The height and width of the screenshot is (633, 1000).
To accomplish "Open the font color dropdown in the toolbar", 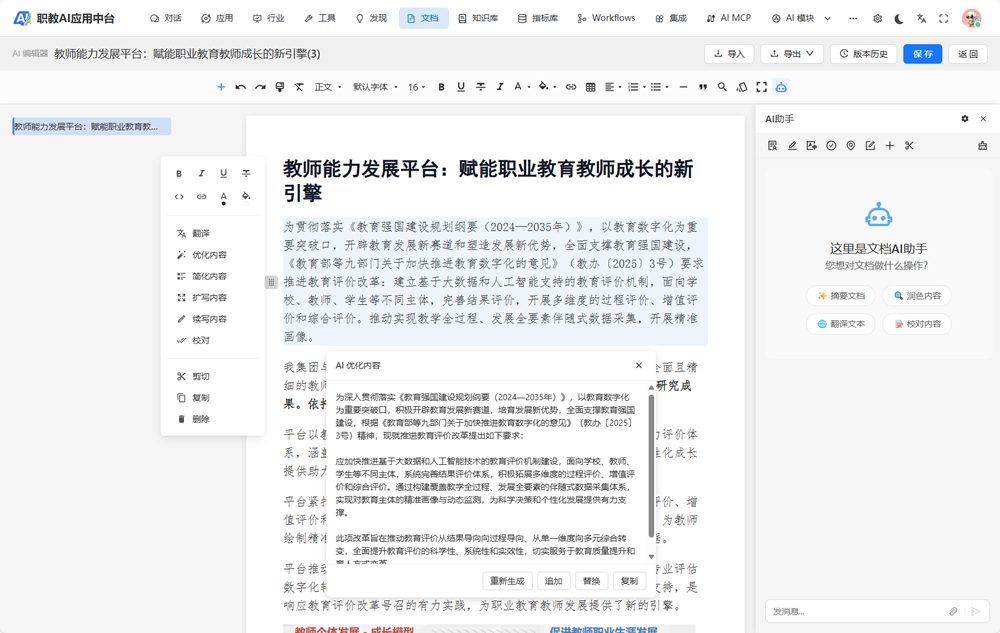I will coord(522,87).
